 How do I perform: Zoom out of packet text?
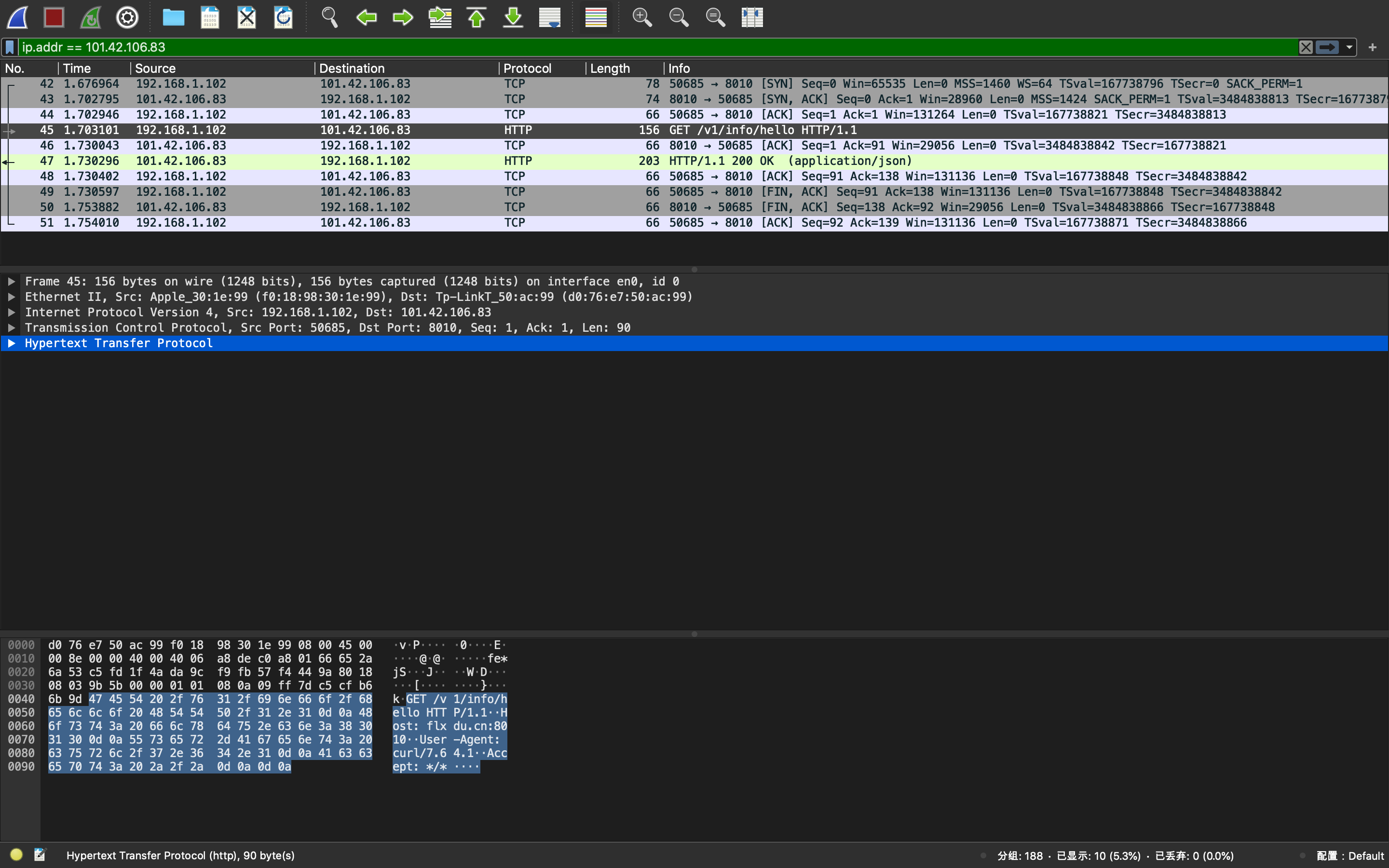(679, 17)
